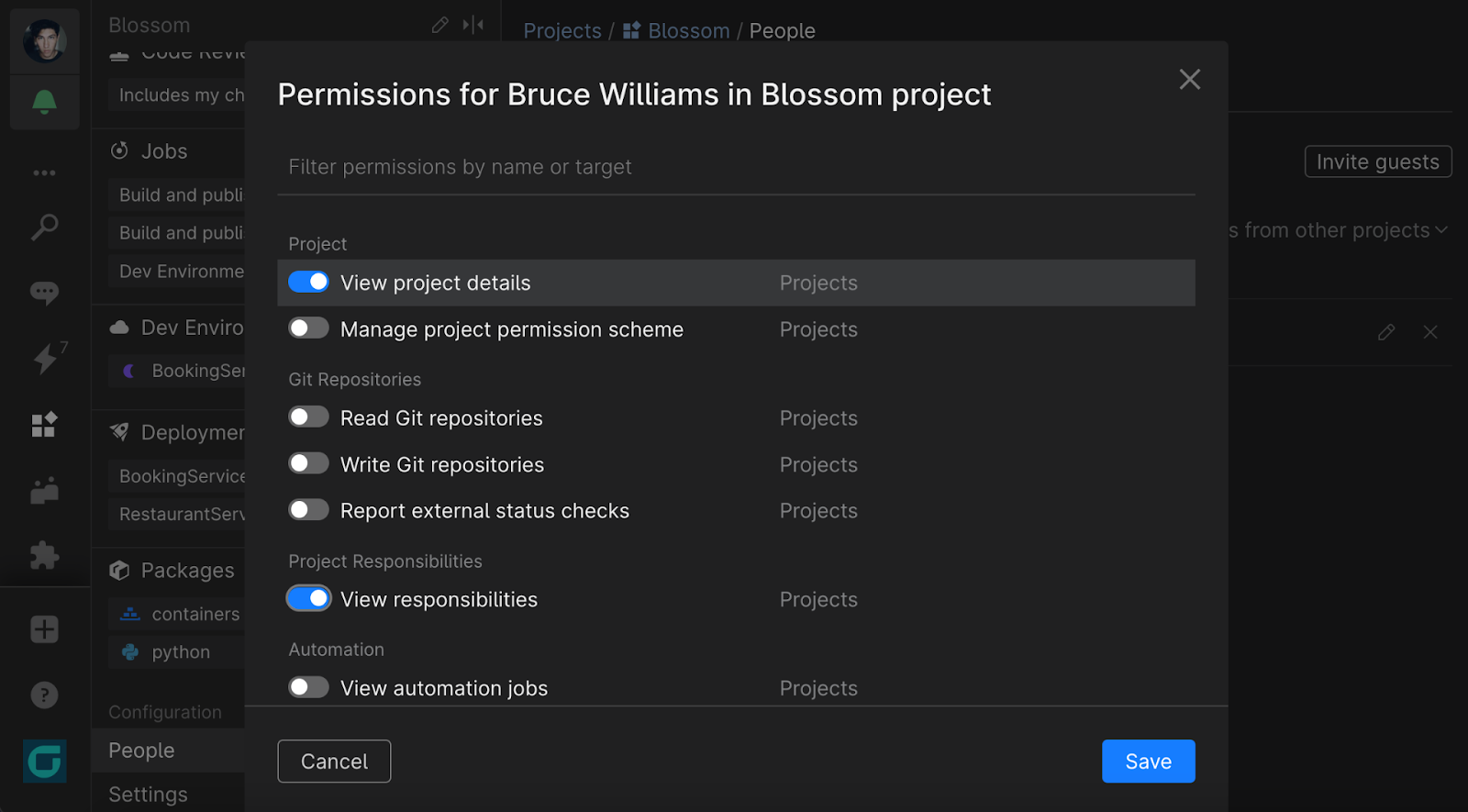Viewport: 1468px width, 812px height.
Task: Open the three-dots more menu in sidebar
Action: 44,172
